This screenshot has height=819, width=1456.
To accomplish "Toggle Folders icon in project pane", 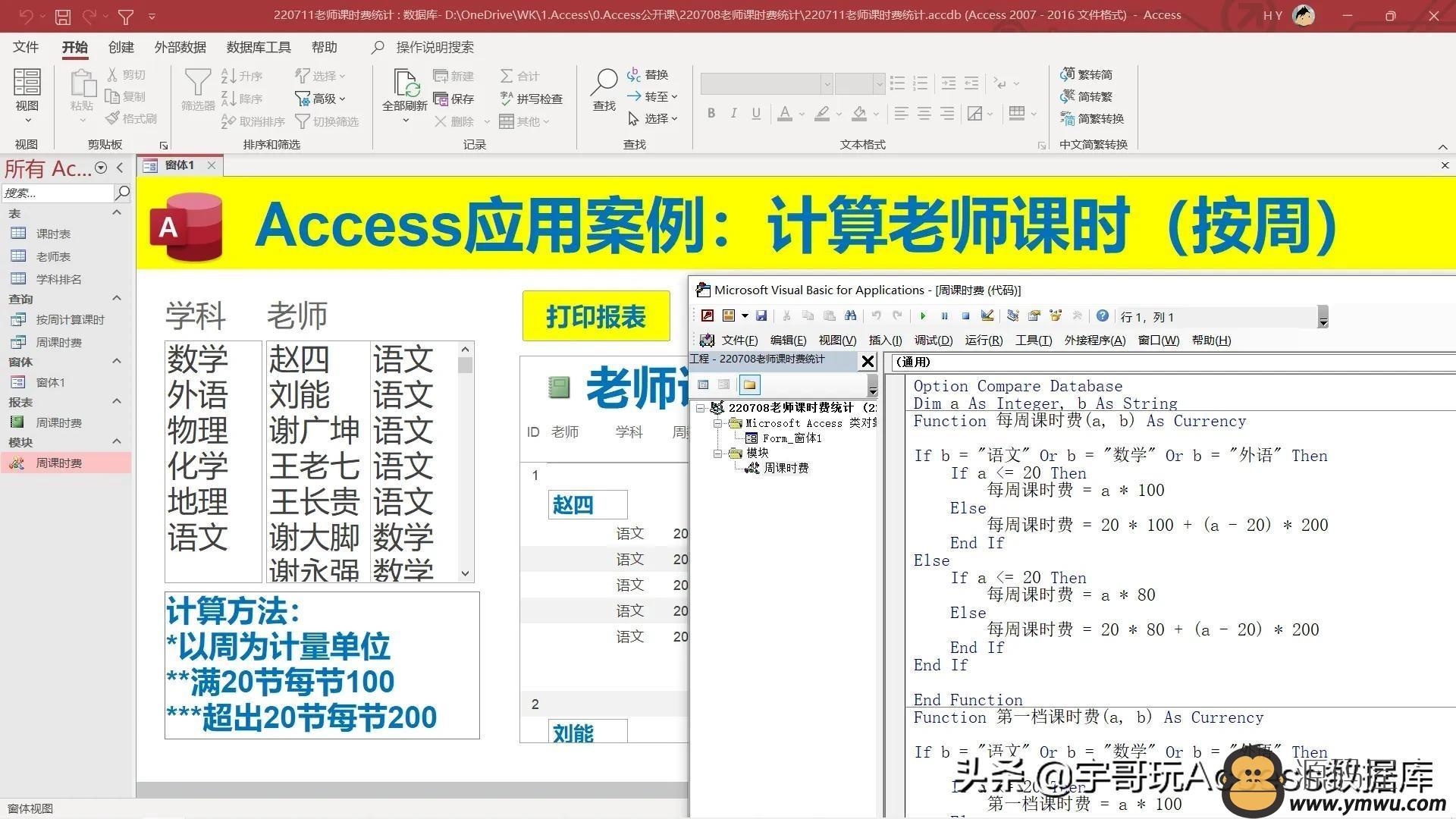I will [750, 384].
